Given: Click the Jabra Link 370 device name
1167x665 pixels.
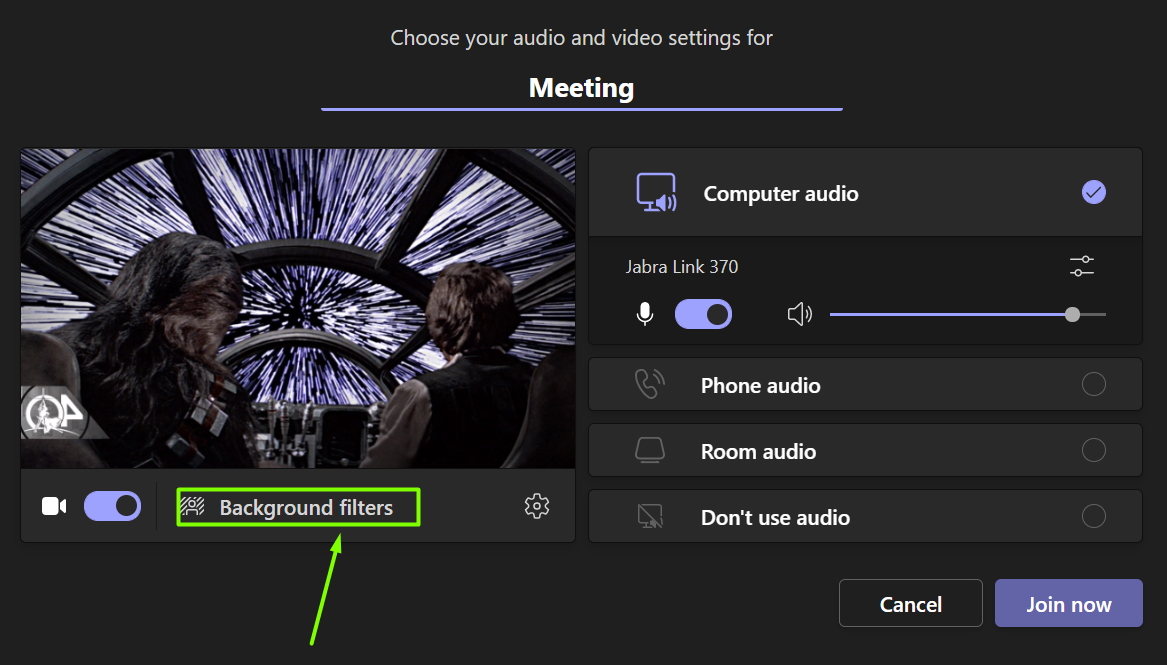Looking at the screenshot, I should (682, 267).
